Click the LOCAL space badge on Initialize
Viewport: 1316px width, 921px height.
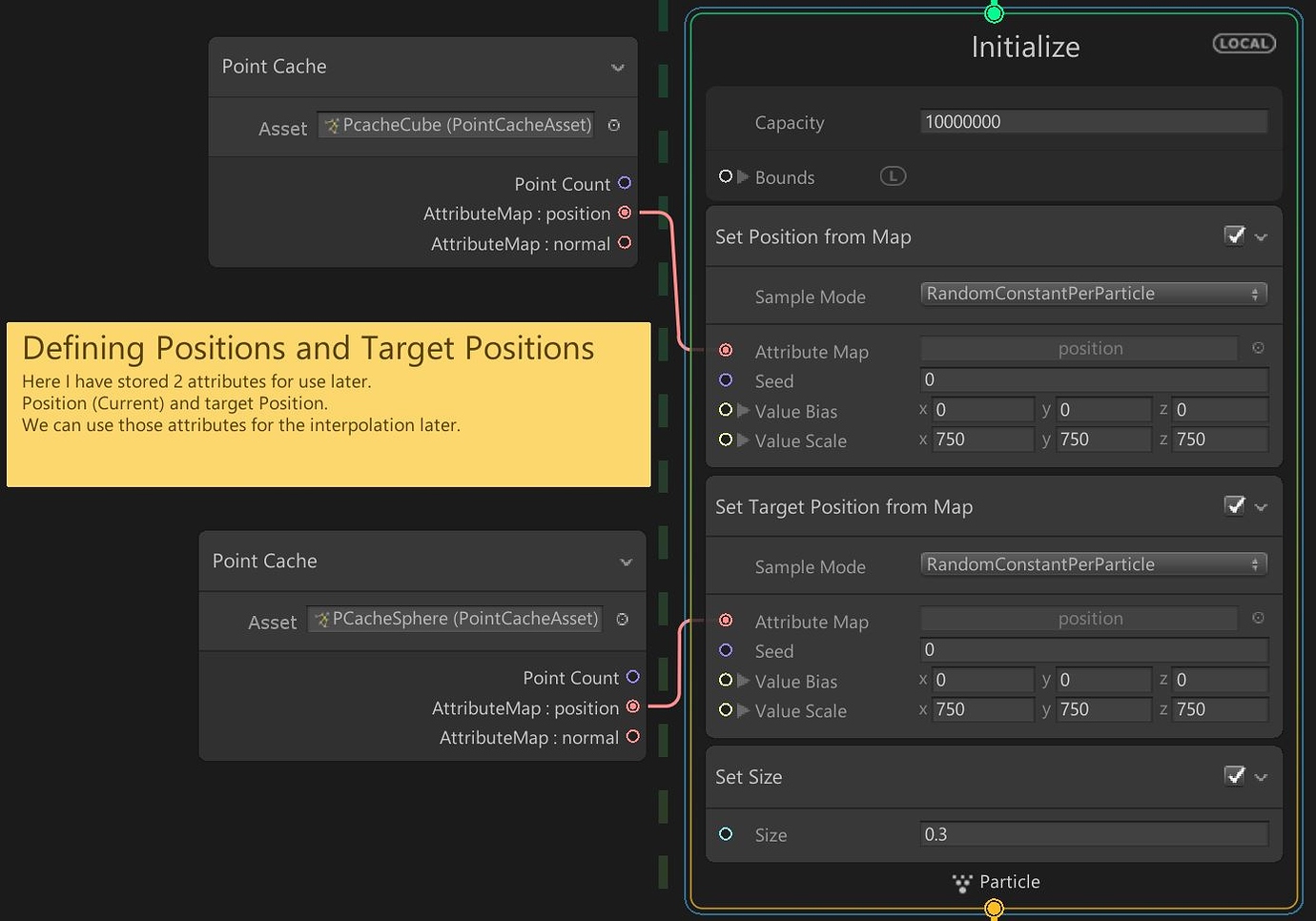(1244, 44)
